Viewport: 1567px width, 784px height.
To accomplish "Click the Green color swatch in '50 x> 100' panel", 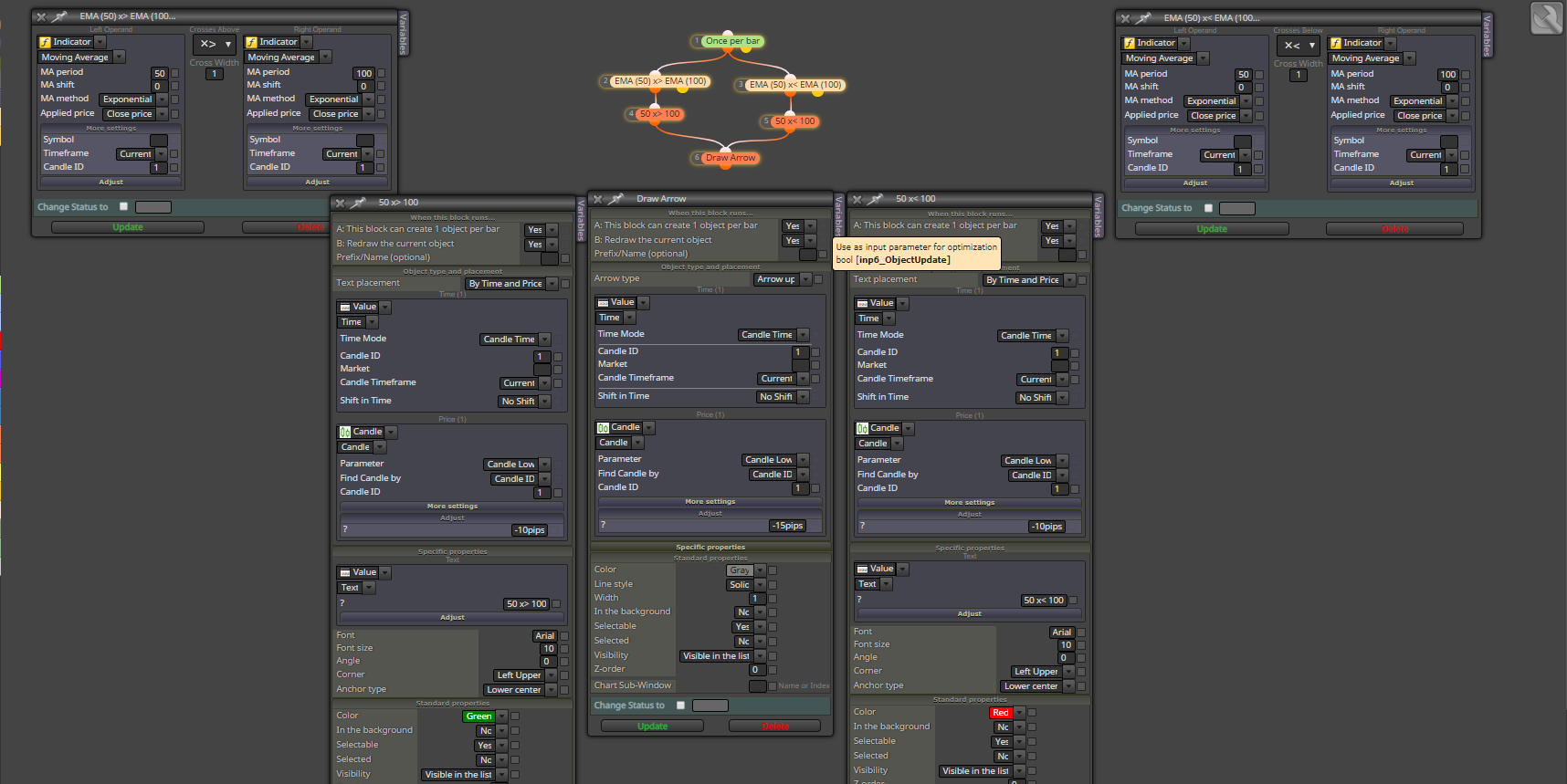I will pyautogui.click(x=479, y=716).
